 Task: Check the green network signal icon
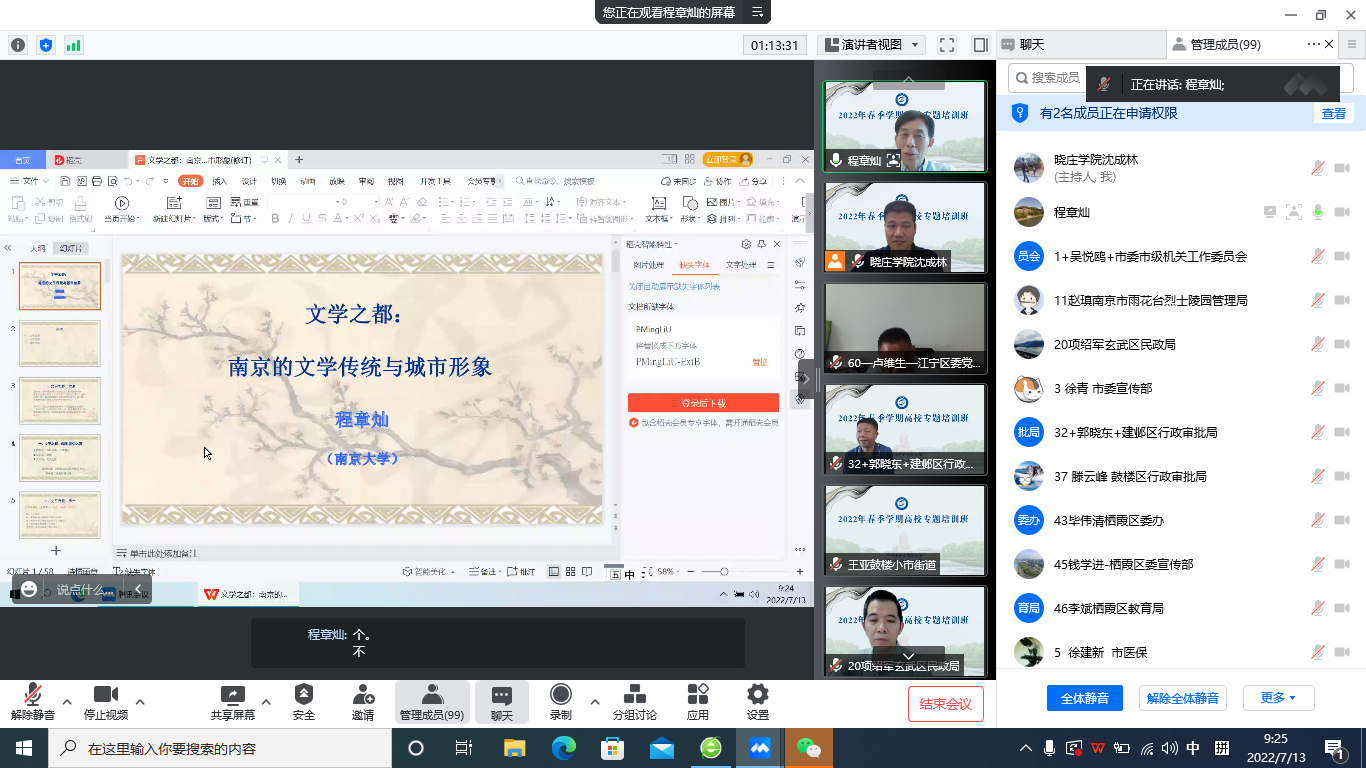coord(74,45)
